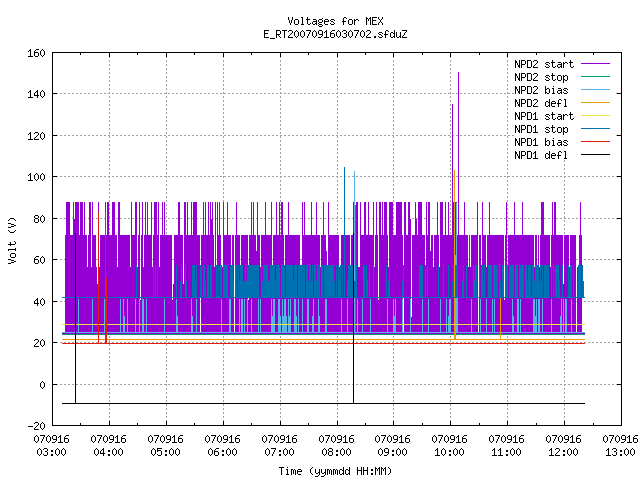The height and width of the screenshot is (480, 640).
Task: Click the x-axis tick label 13:00
Action: (x=620, y=452)
